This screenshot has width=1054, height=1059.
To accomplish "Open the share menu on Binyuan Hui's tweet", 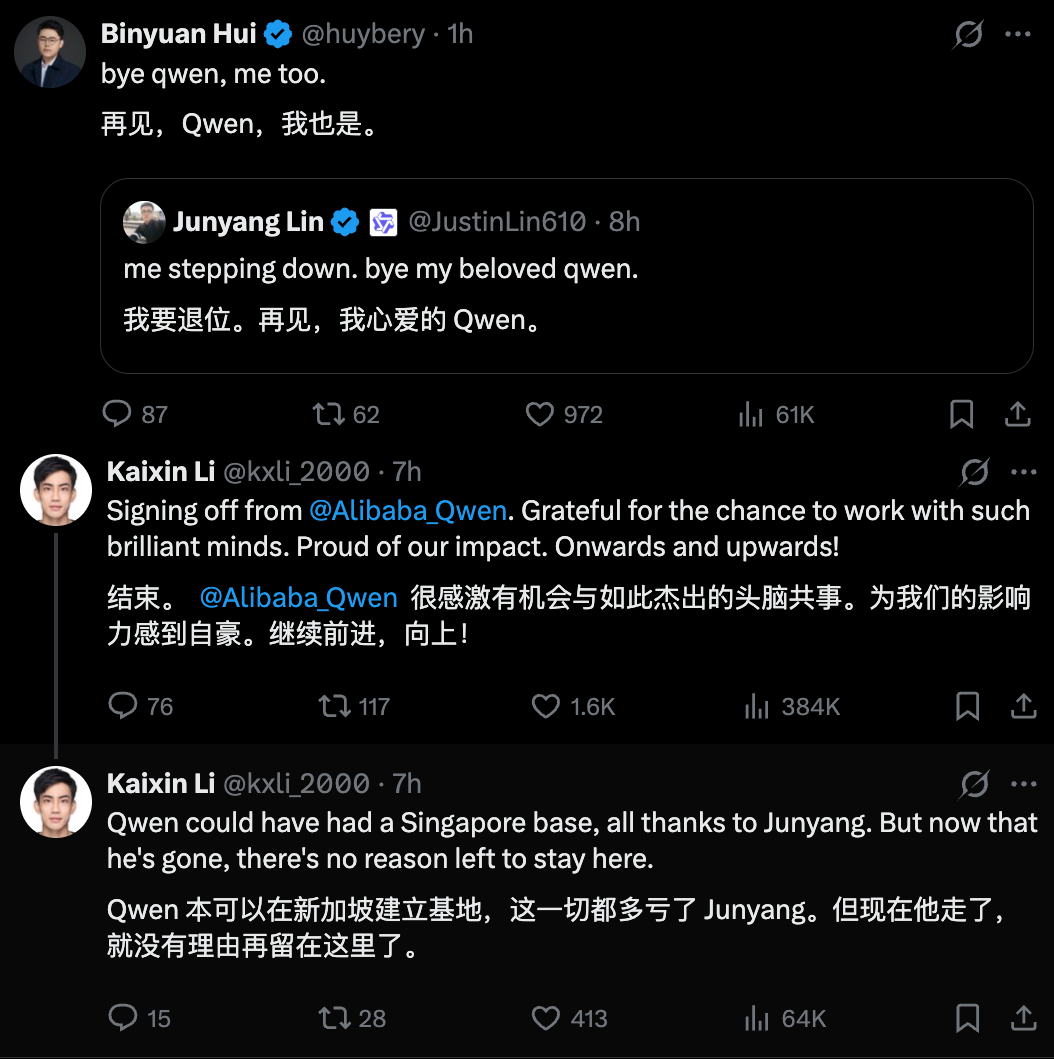I will [x=1018, y=413].
